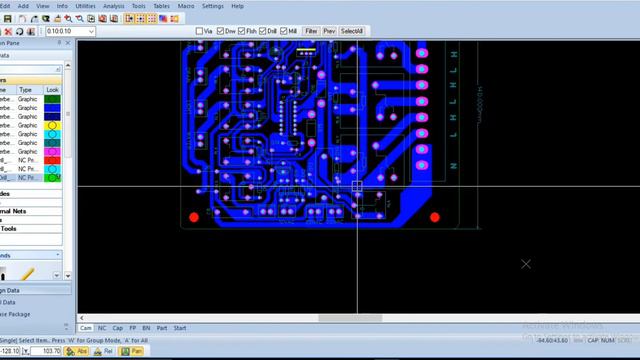Click the Filter button

(x=311, y=31)
